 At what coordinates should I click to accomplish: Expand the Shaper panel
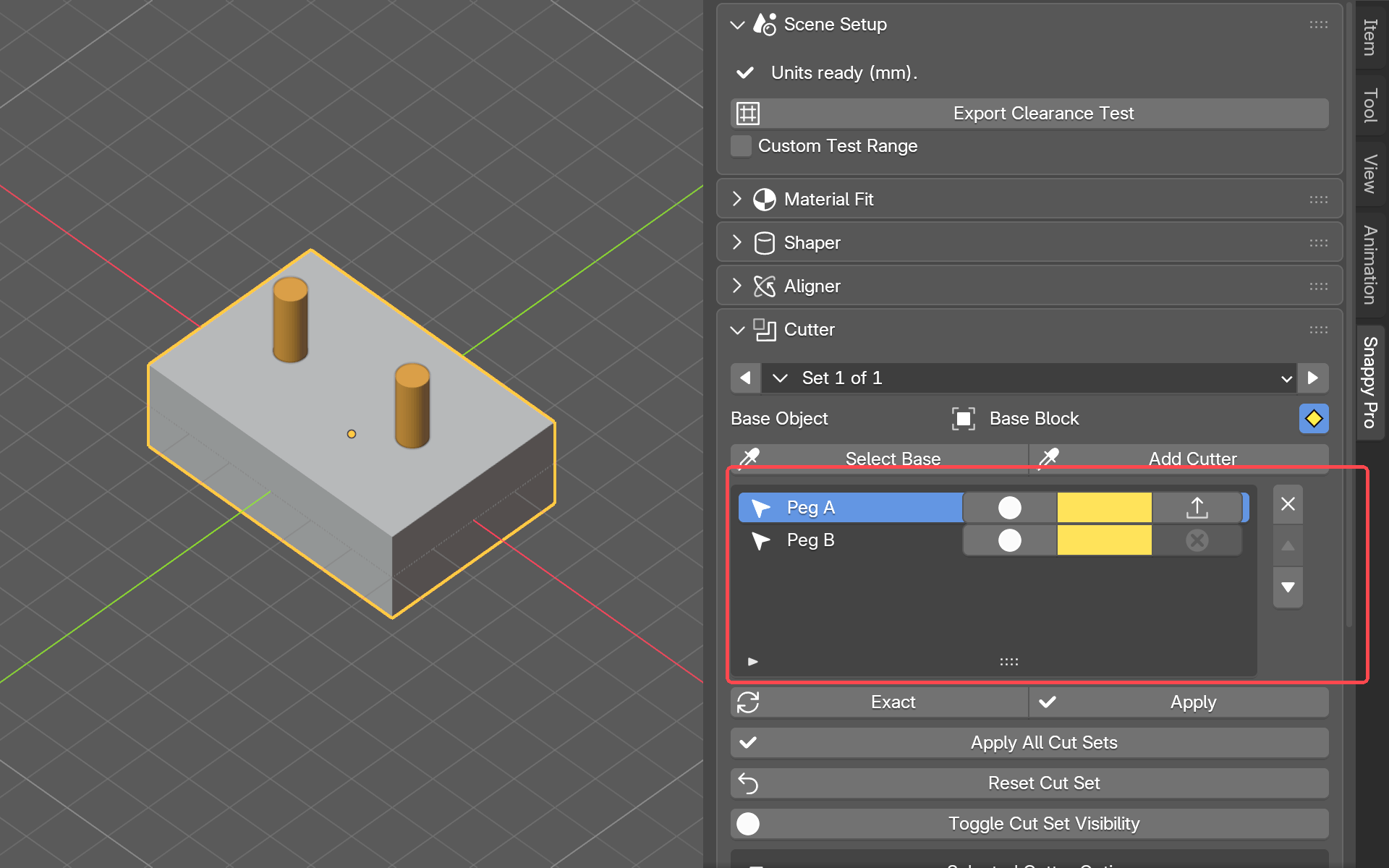pos(737,242)
